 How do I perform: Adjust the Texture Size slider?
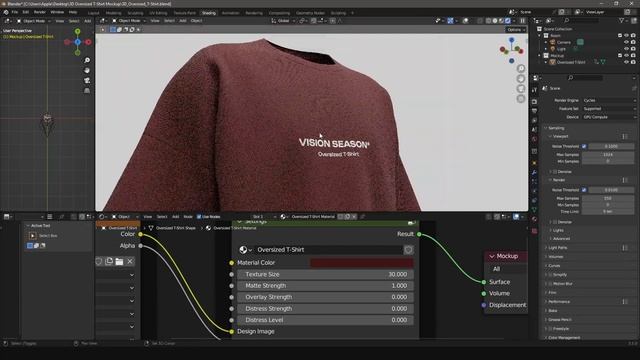(x=325, y=274)
